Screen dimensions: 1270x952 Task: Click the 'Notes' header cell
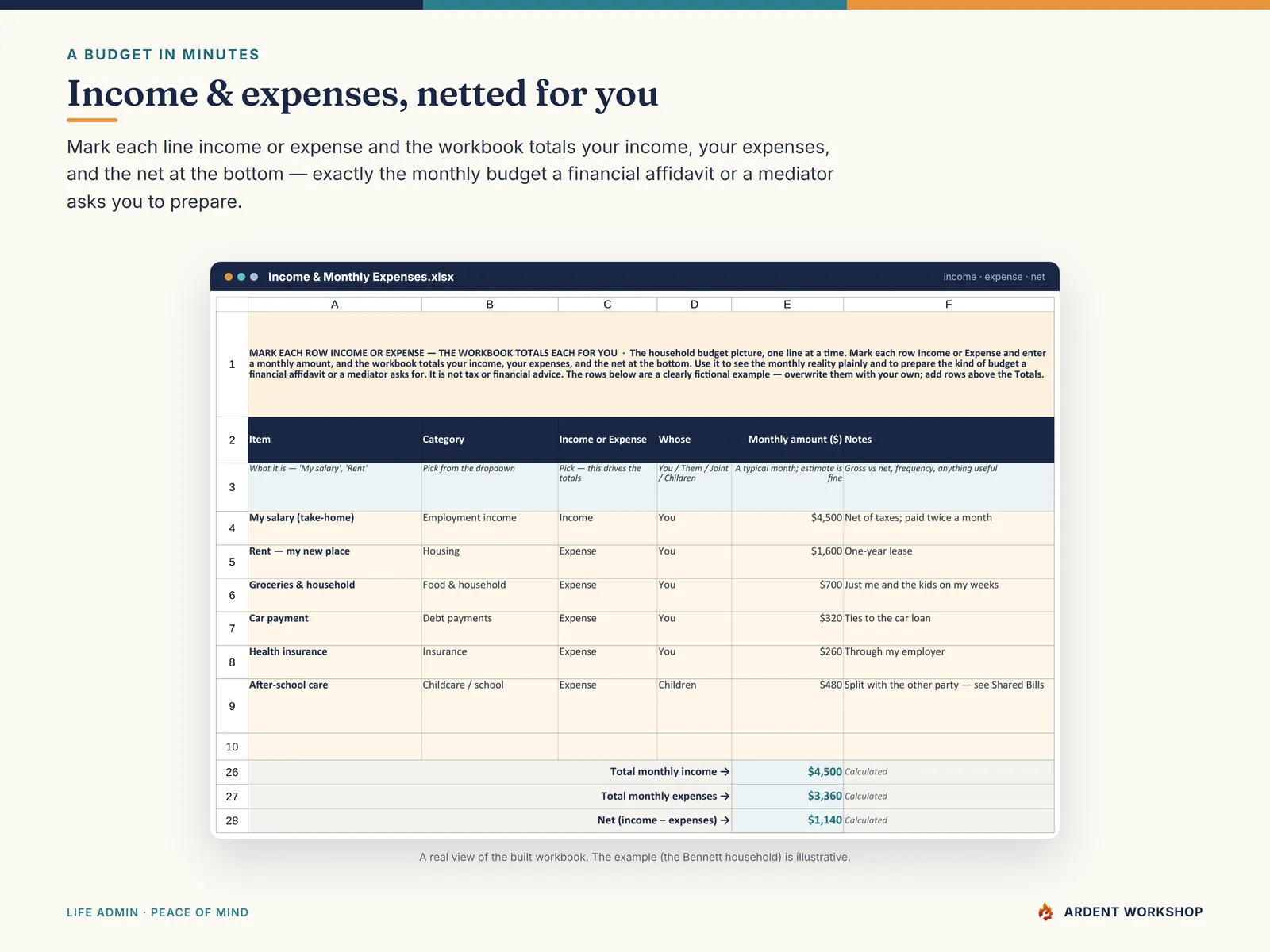(x=949, y=440)
